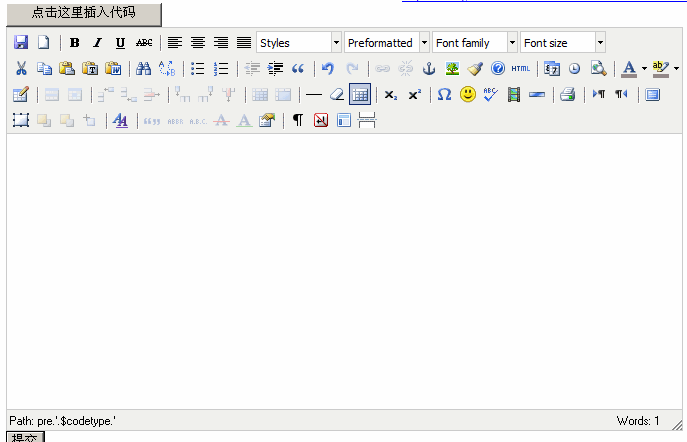This screenshot has width=687, height=442.
Task: Clean up messy code with broom
Action: point(475,68)
